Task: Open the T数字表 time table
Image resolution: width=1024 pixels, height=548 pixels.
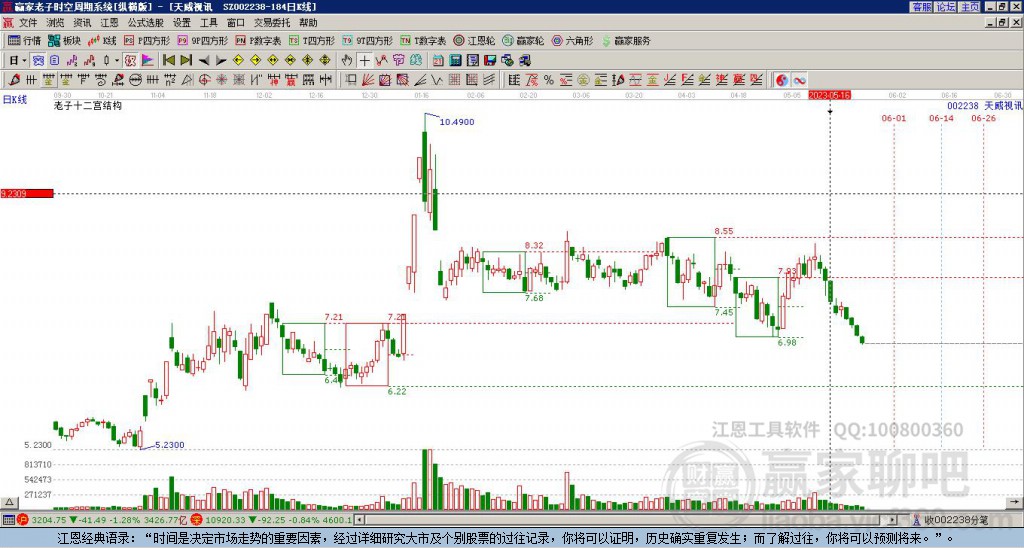Action: tap(423, 40)
